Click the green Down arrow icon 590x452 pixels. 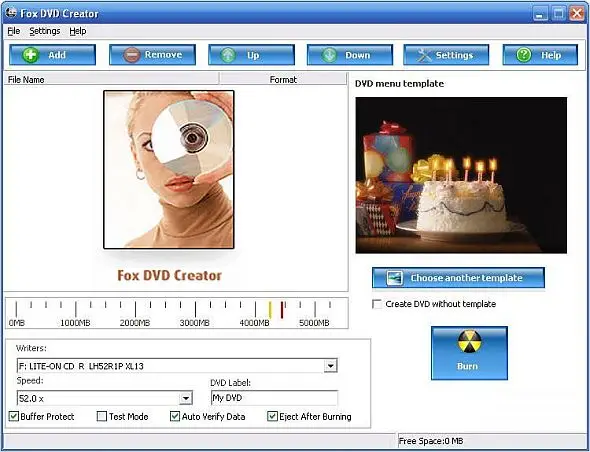(329, 55)
